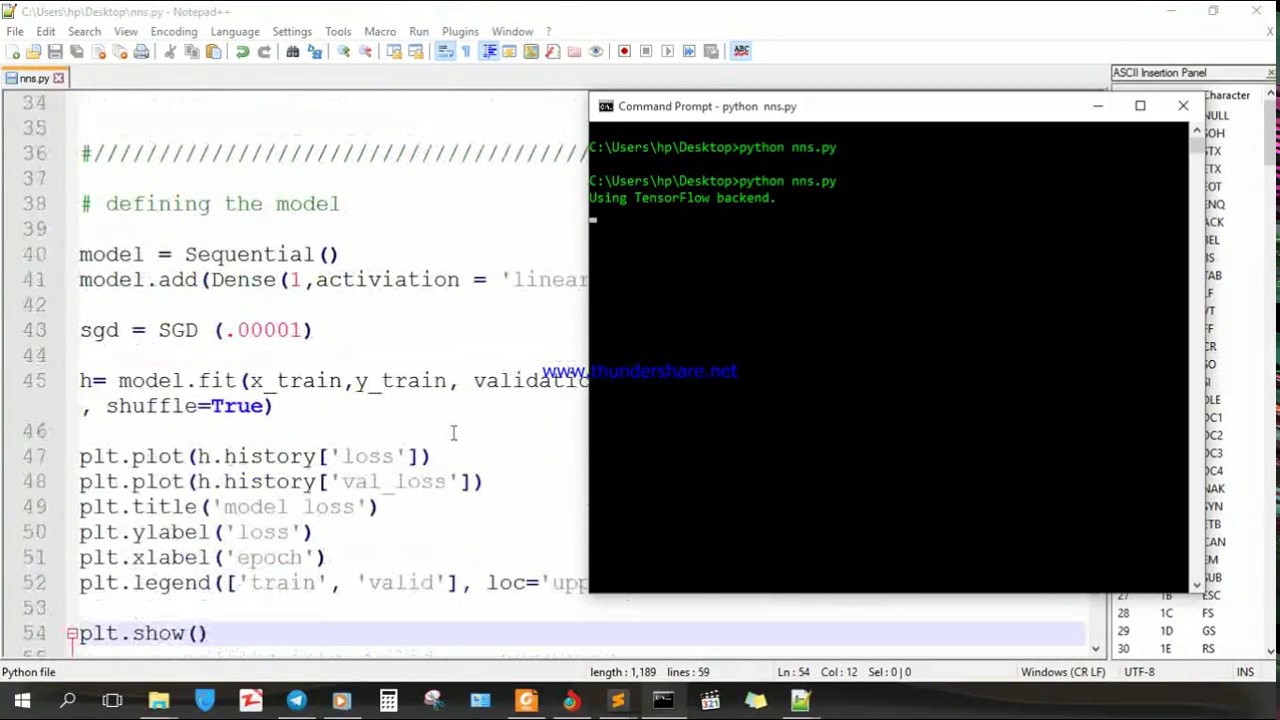Image resolution: width=1280 pixels, height=720 pixels.
Task: Collapse the fold marker at line 54
Action: 72,633
